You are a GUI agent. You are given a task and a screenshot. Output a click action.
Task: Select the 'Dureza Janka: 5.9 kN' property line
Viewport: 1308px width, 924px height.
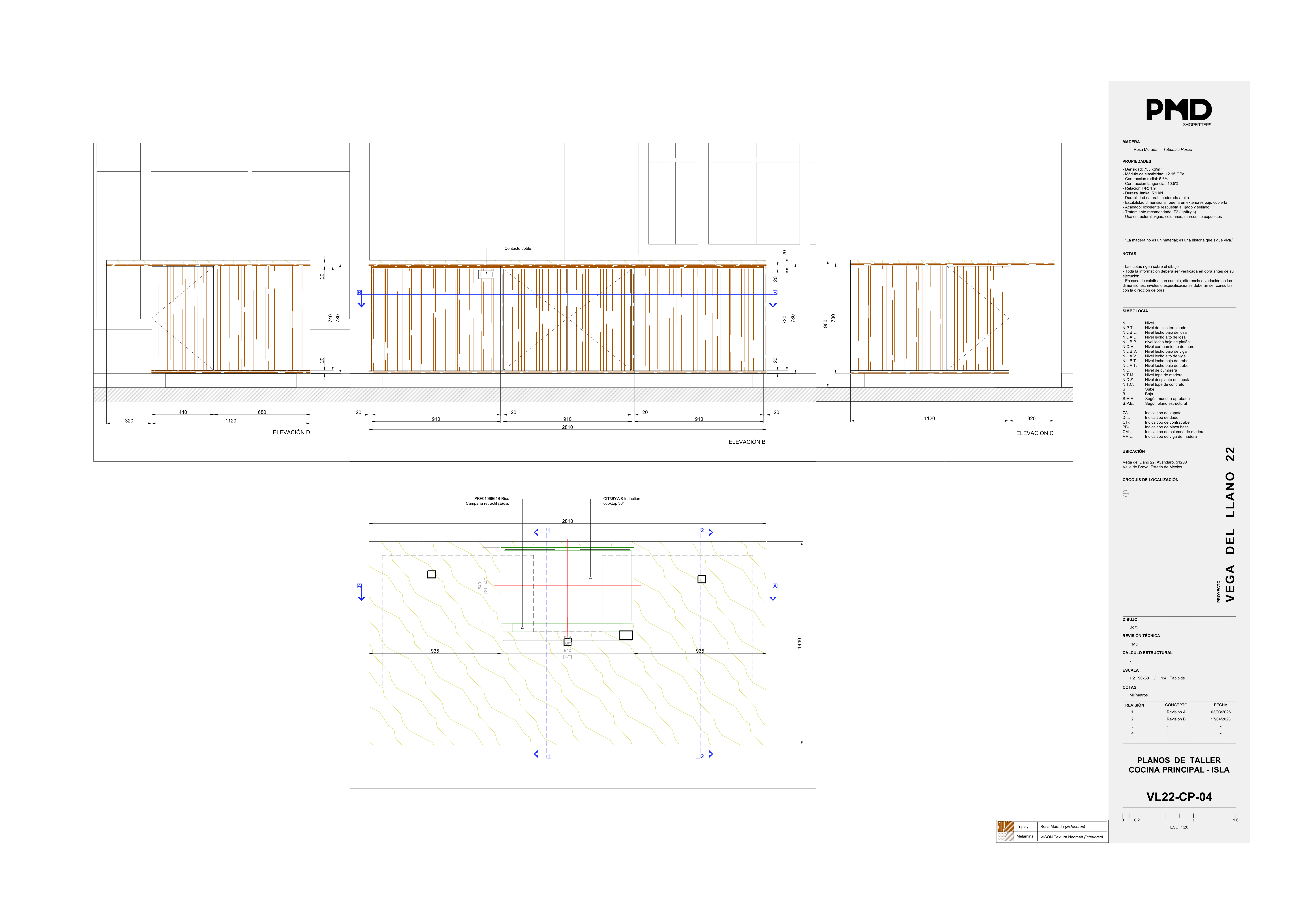click(1143, 193)
